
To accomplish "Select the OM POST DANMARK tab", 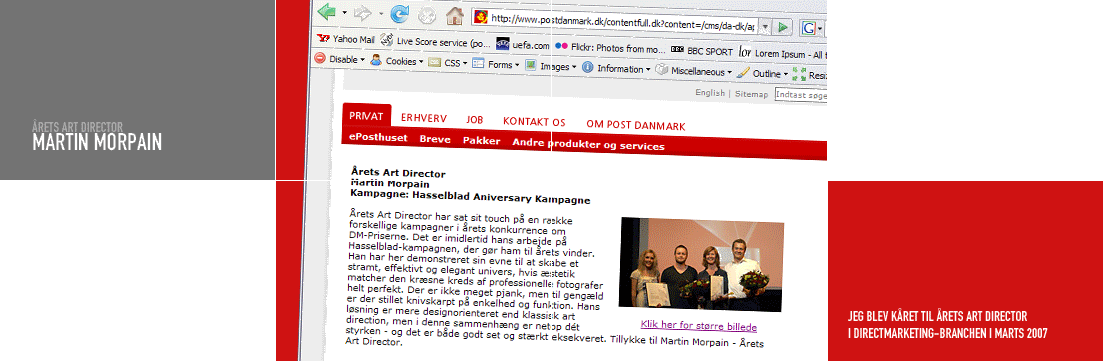I will (x=636, y=125).
